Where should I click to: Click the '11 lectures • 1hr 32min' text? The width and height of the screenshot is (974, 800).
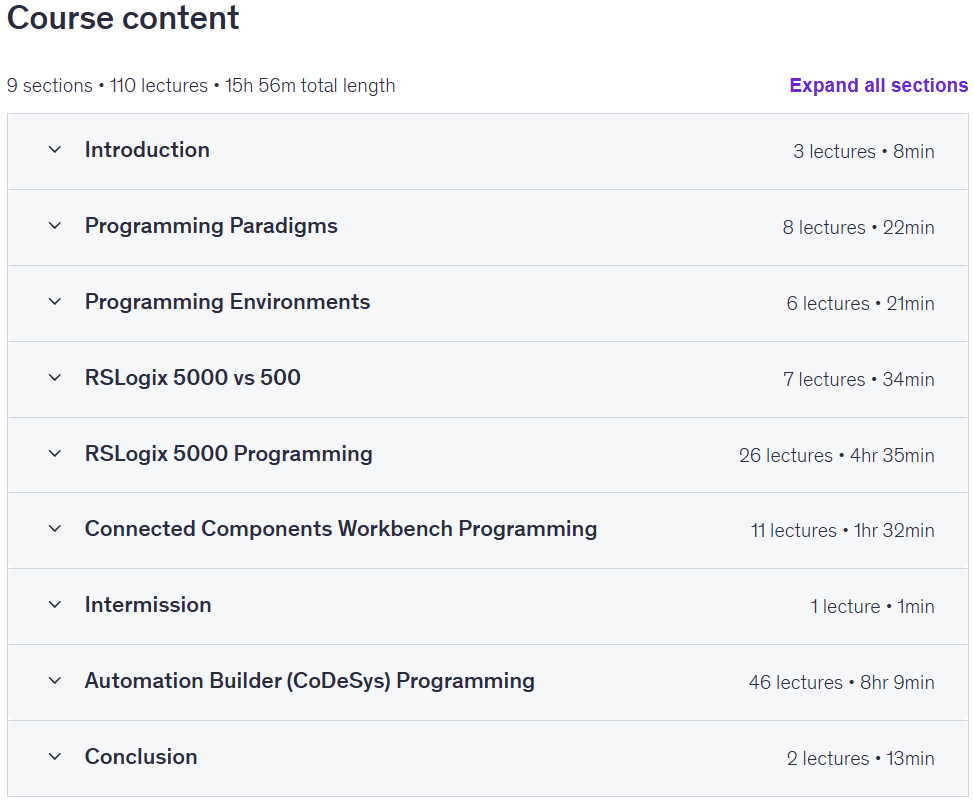(x=842, y=530)
